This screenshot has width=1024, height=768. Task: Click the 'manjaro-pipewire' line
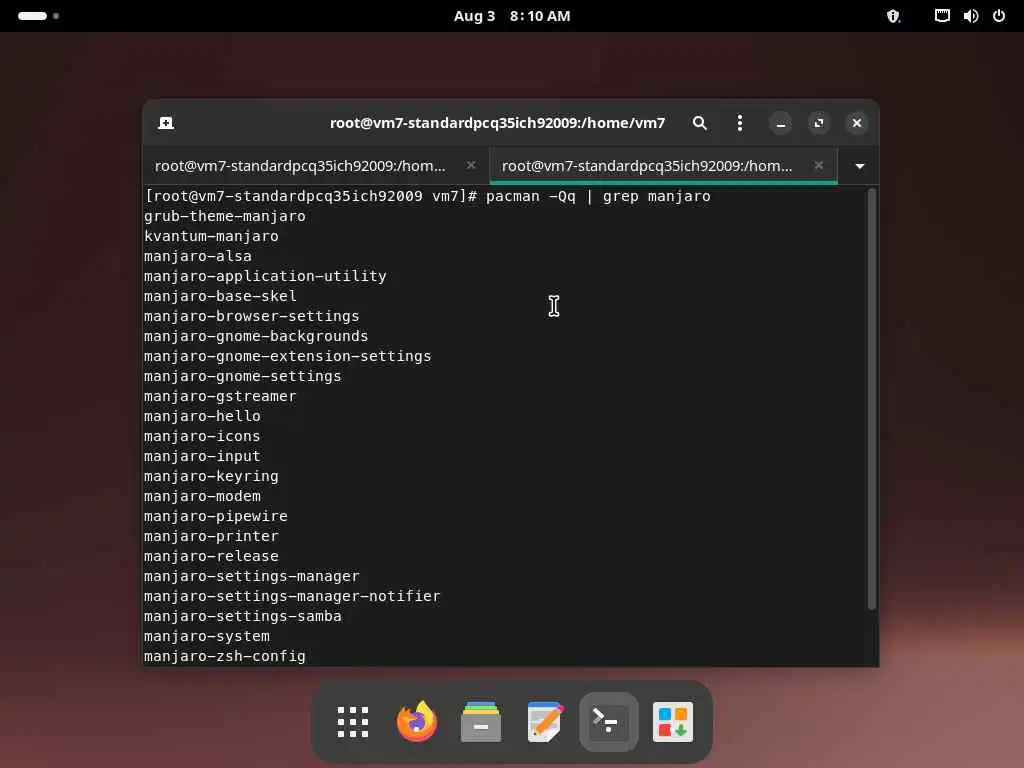click(216, 516)
